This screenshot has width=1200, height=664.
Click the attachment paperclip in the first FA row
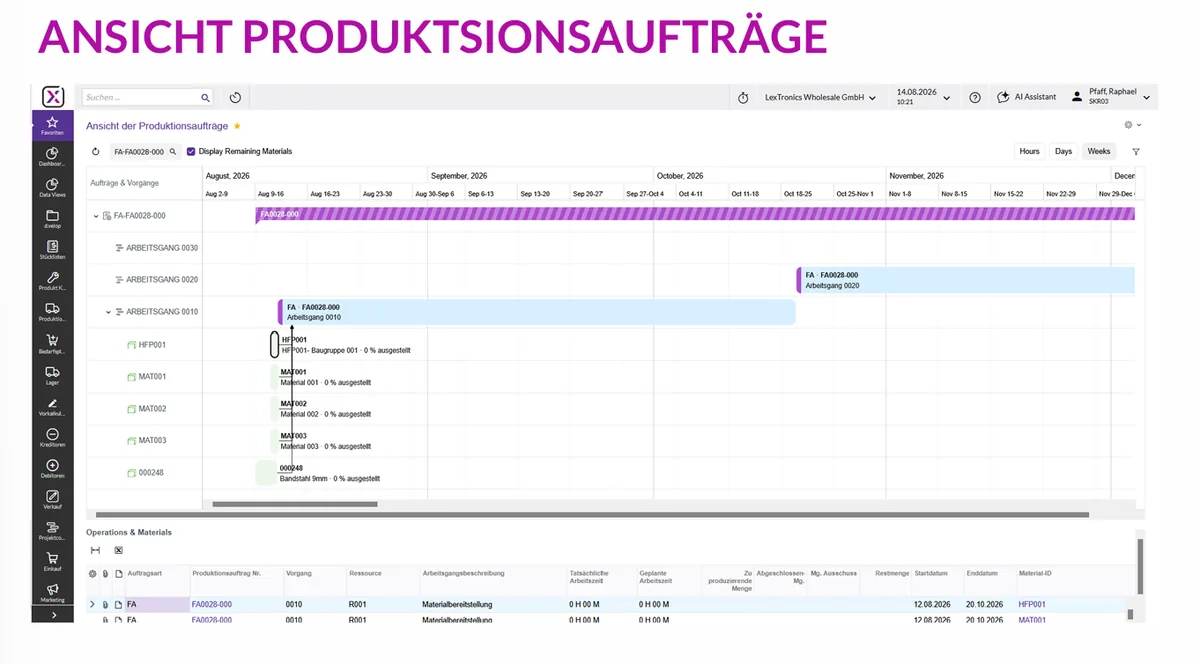(105, 605)
